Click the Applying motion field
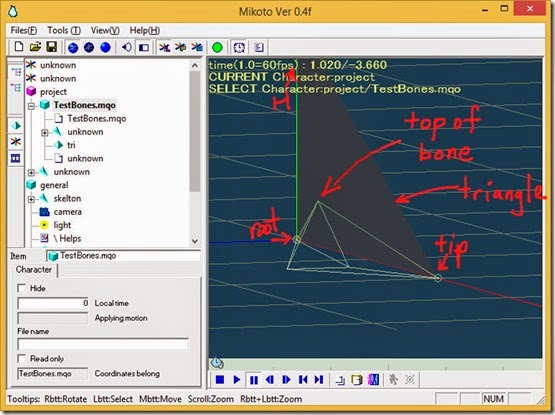Image resolution: width=555 pixels, height=415 pixels. (x=53, y=318)
